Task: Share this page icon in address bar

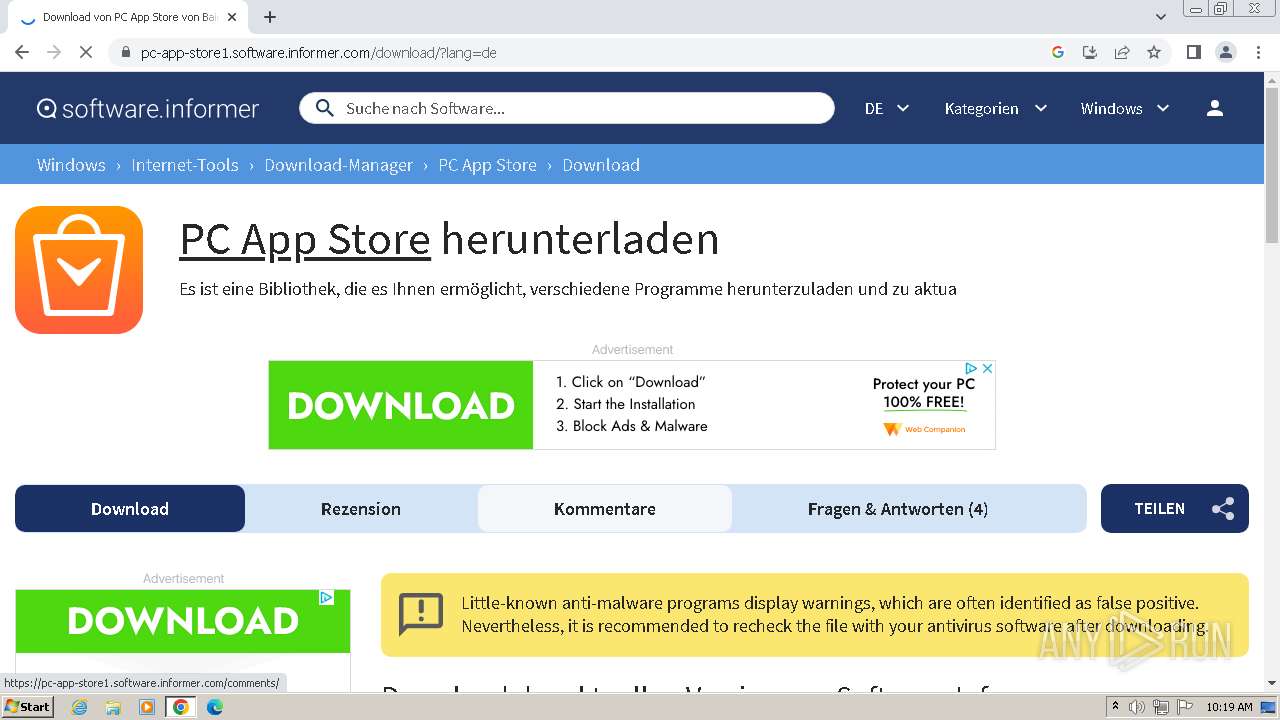Action: click(x=1122, y=52)
